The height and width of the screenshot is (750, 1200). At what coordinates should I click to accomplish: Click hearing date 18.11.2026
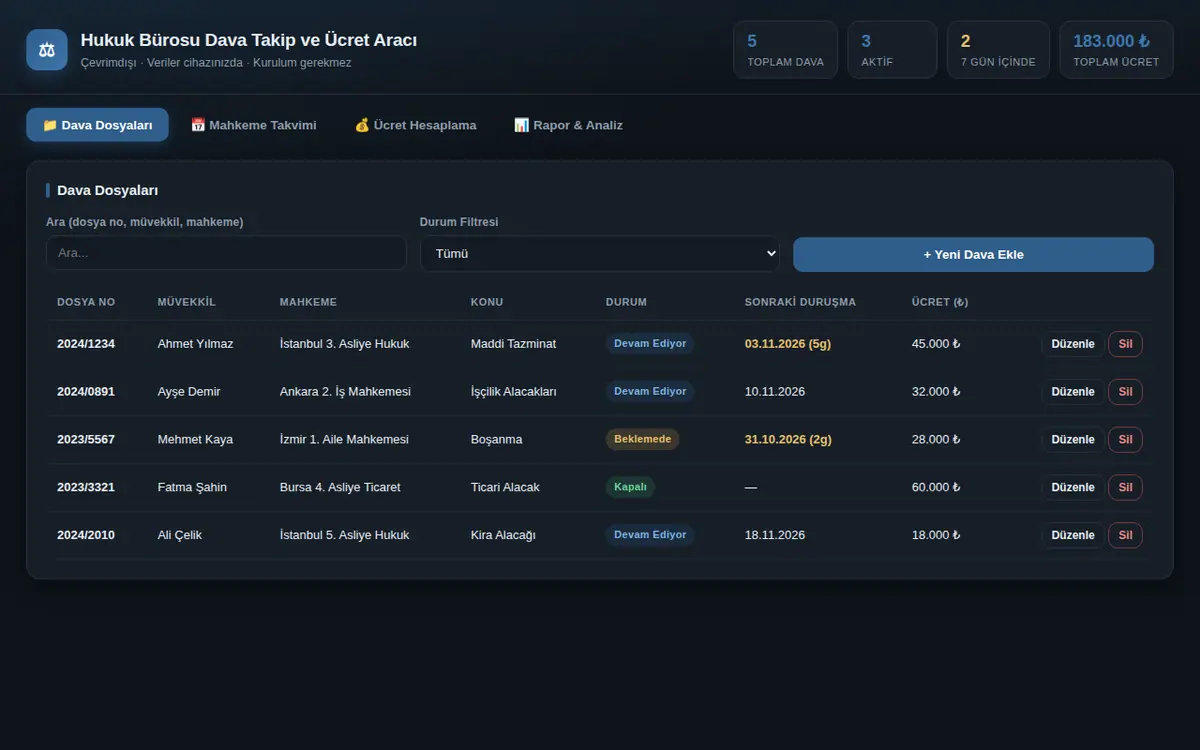pyautogui.click(x=775, y=535)
